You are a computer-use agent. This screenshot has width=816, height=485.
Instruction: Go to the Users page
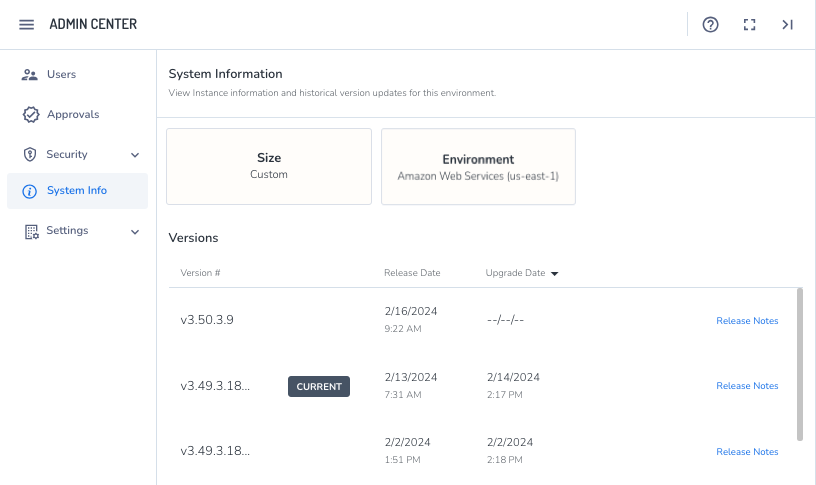61,75
